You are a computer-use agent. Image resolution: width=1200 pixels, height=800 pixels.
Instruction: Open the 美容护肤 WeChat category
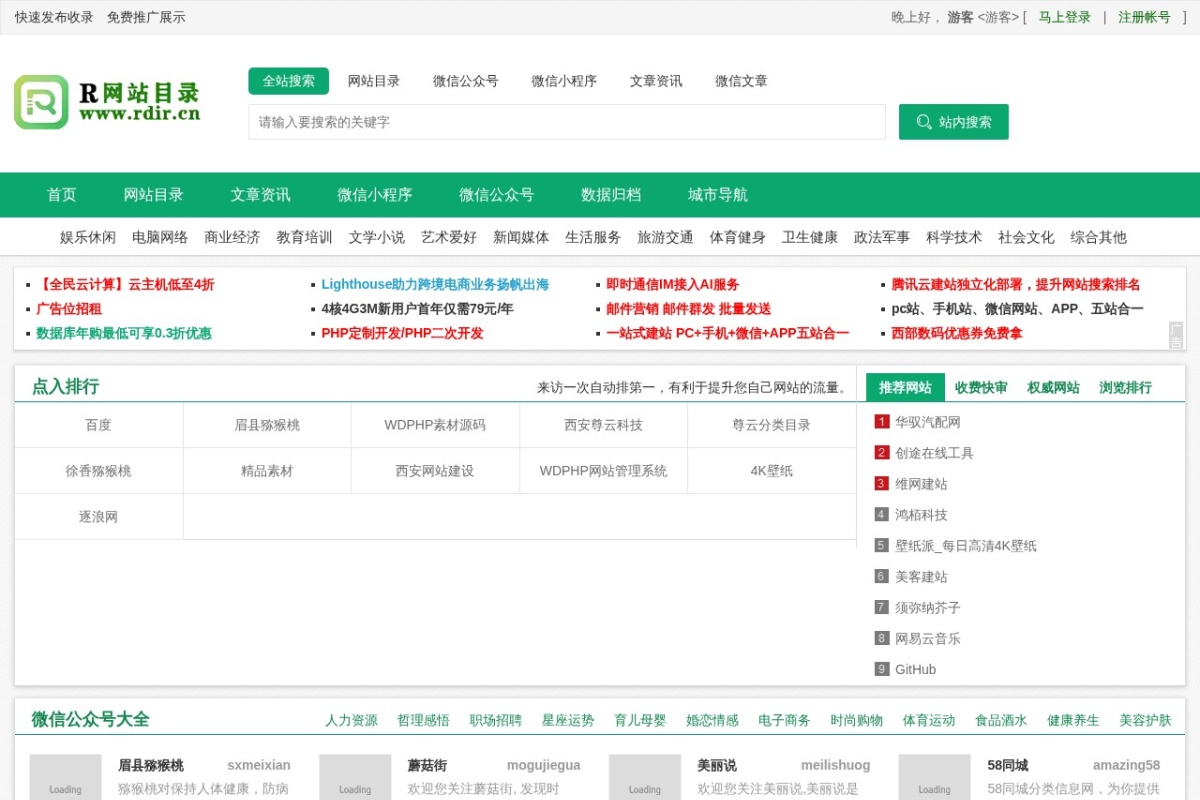[x=1145, y=720]
